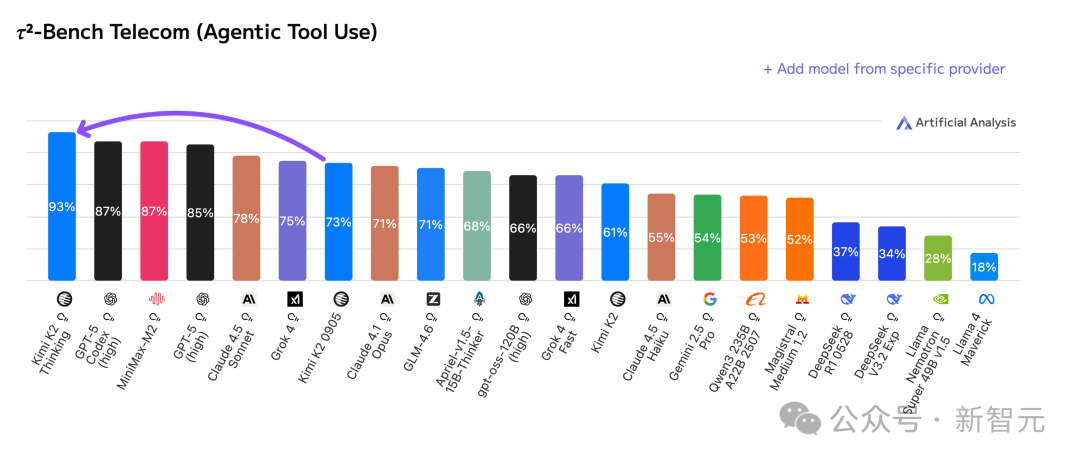Image resolution: width=1080 pixels, height=463 pixels.
Task: Open the Artificial Analysis logo link
Action: [955, 123]
